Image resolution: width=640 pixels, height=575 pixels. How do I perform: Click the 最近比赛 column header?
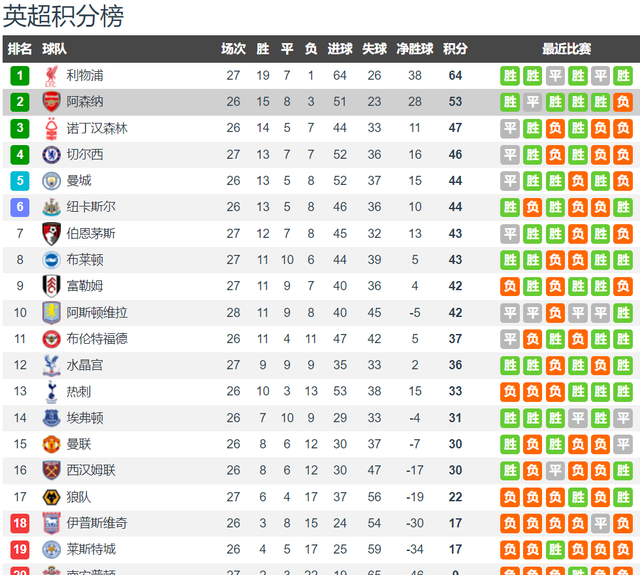pyautogui.click(x=566, y=49)
